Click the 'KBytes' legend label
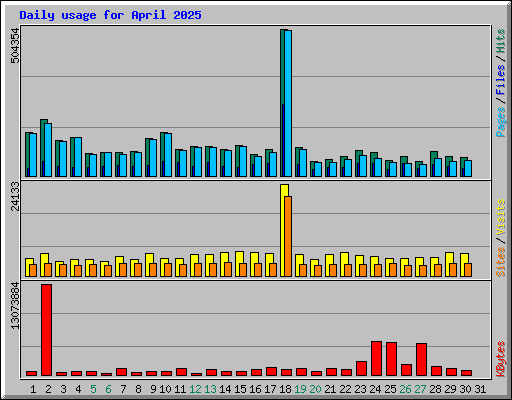512x400 pixels. 500,359
